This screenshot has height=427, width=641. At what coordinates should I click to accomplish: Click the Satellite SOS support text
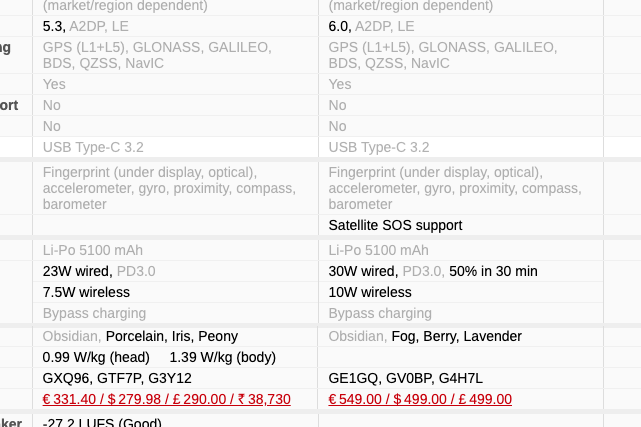[x=395, y=225]
